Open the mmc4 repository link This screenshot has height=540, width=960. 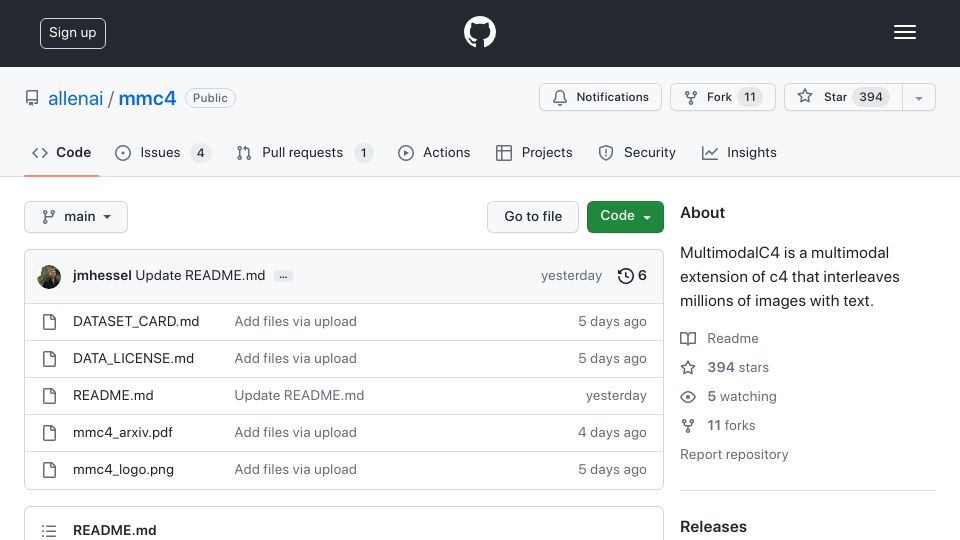click(147, 98)
